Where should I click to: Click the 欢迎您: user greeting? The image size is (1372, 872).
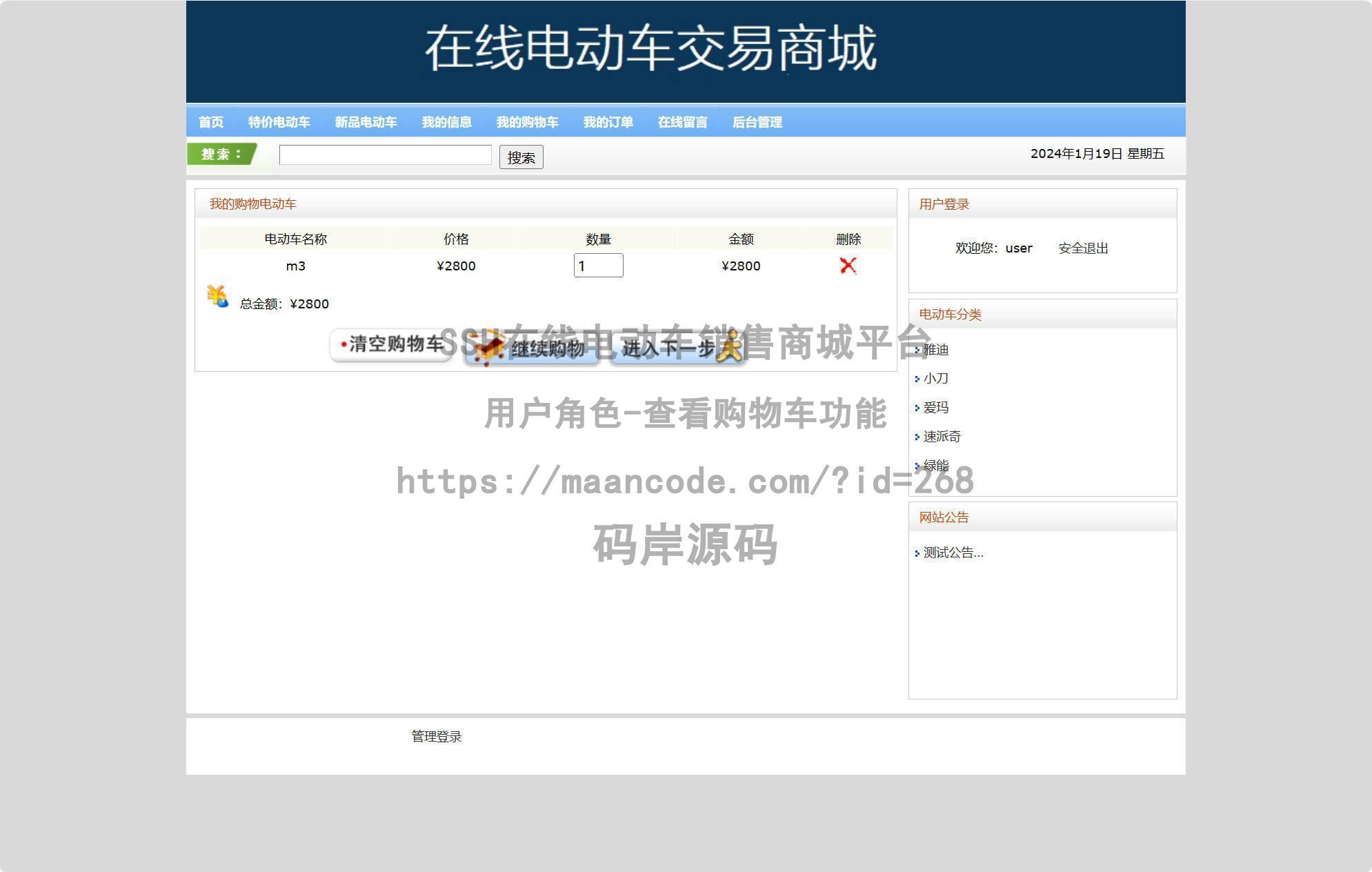tap(994, 248)
